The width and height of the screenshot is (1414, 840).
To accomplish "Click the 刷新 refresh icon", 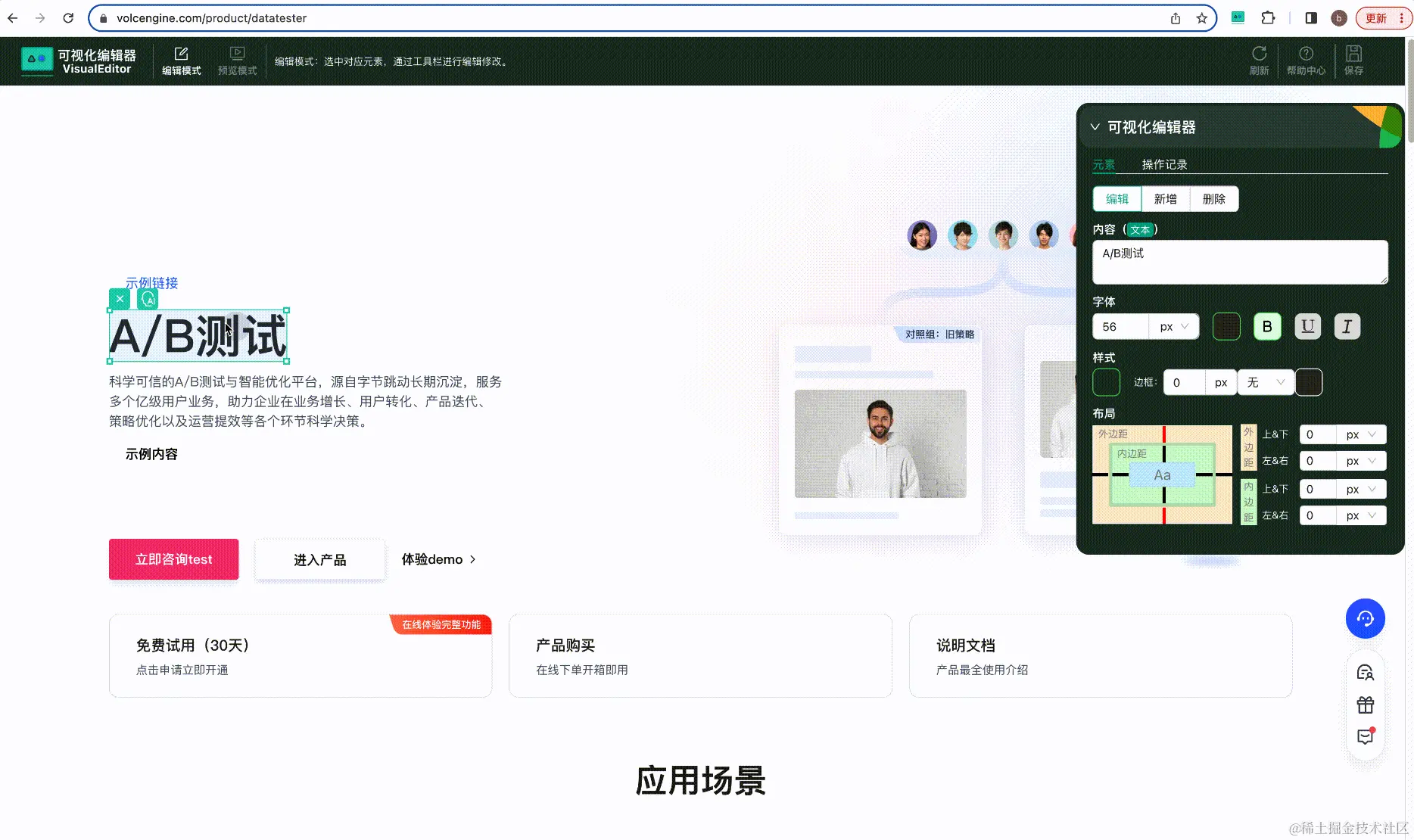I will click(1258, 57).
